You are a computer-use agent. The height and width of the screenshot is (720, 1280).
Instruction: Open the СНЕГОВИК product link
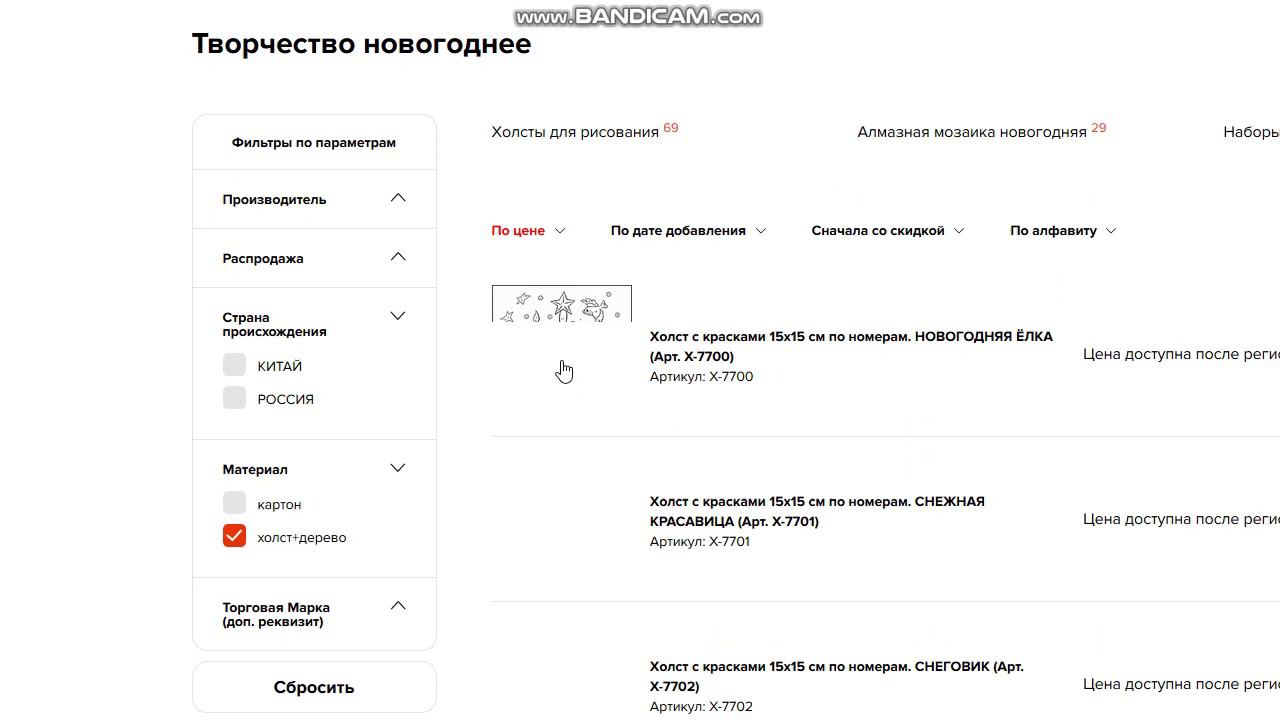point(836,676)
